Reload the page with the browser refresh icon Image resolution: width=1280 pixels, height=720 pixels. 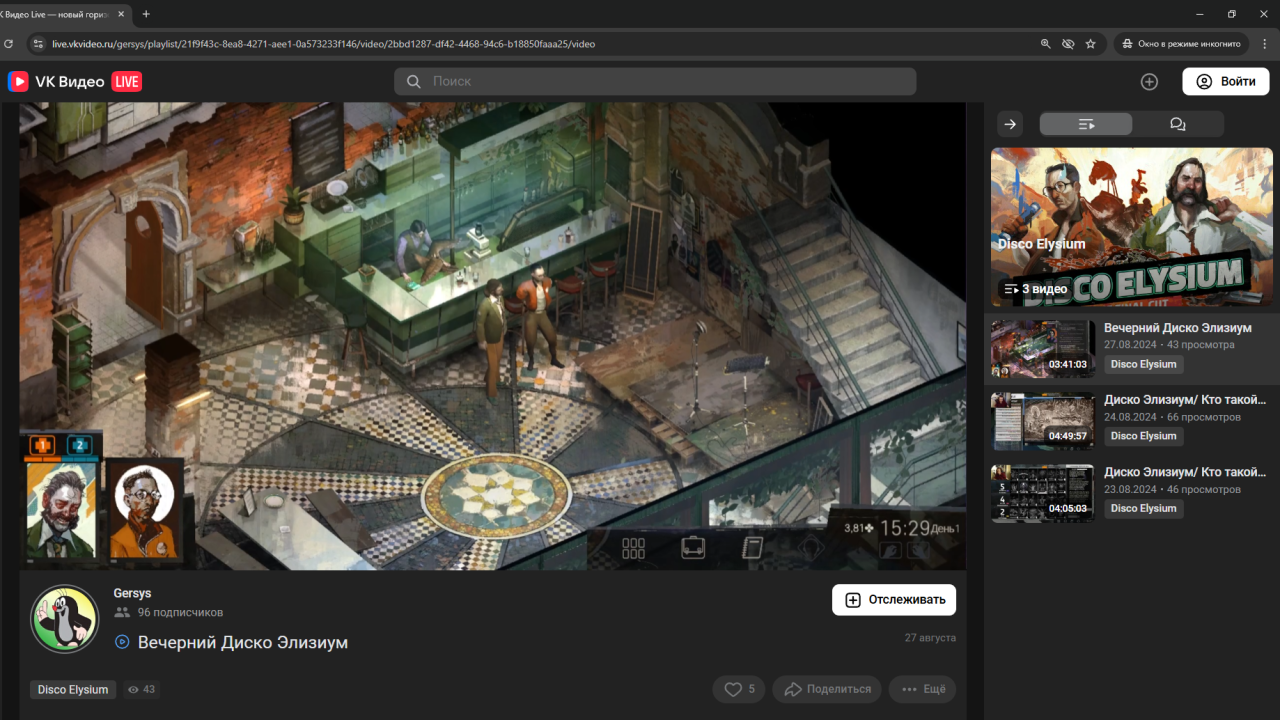click(9, 44)
